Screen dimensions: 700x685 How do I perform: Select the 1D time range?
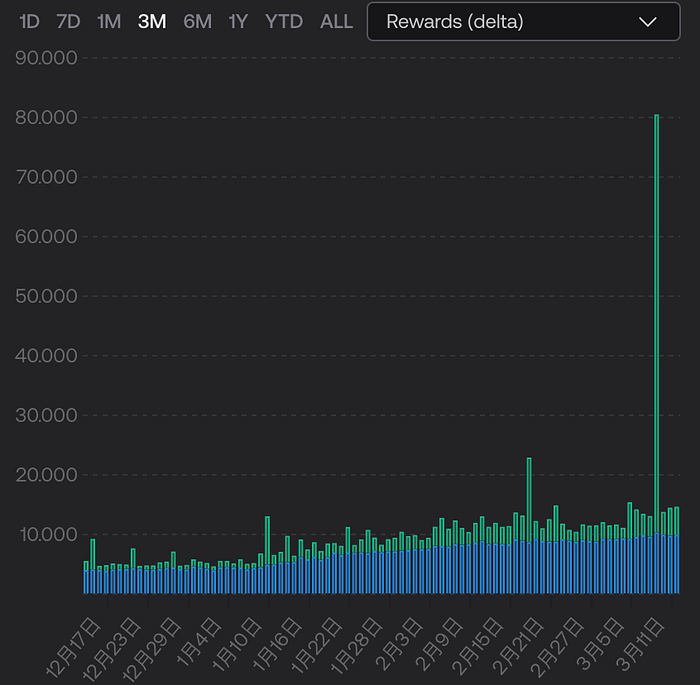pos(29,21)
